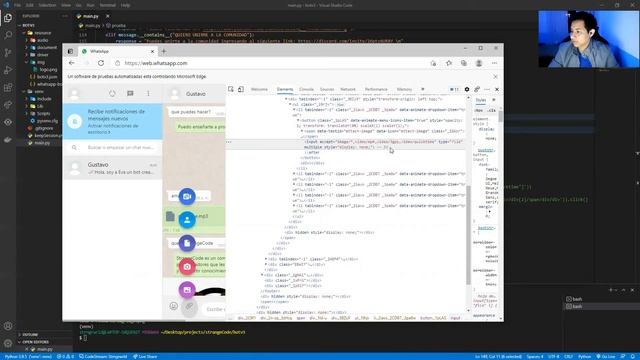Open the .gitignore file in Explorer

pos(44,128)
